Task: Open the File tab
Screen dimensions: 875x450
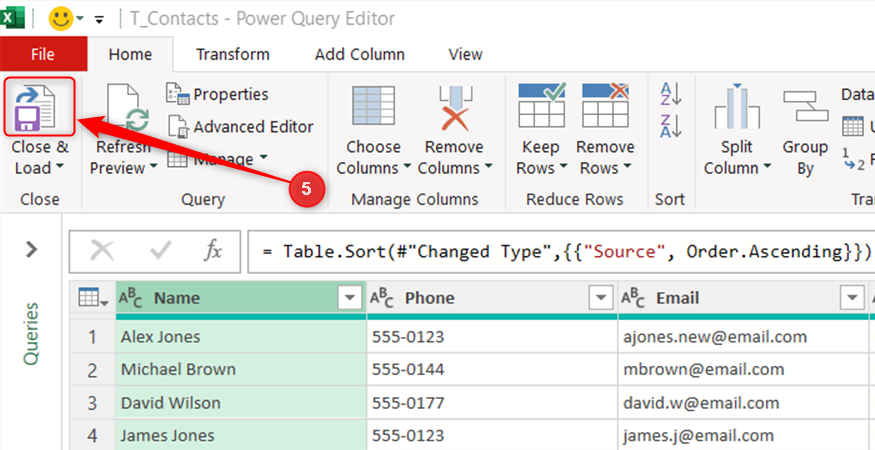Action: click(43, 54)
